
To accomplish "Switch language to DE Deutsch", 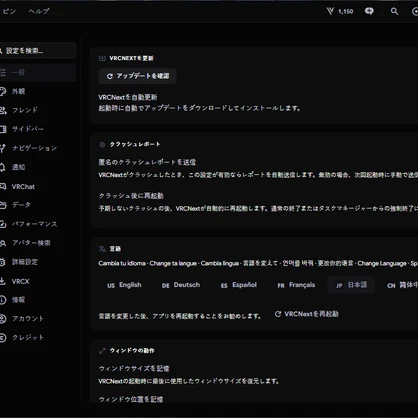I will pos(181,285).
